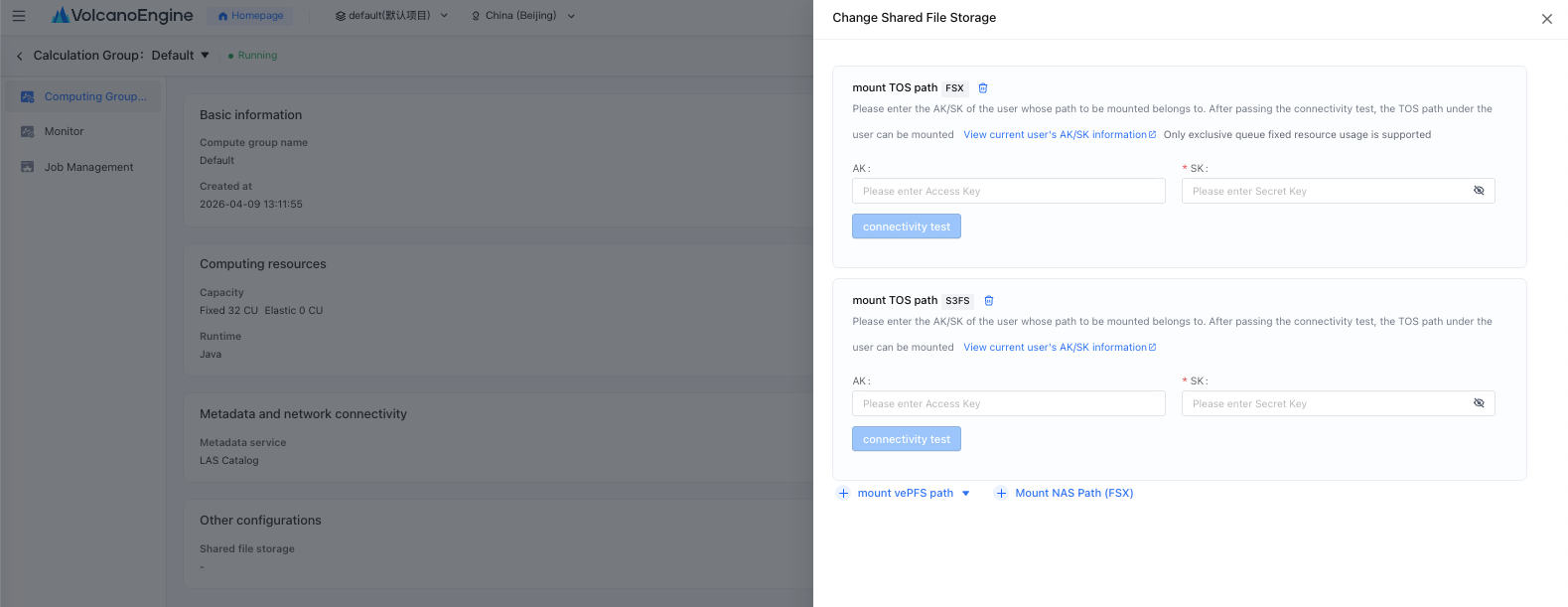Click connectivity test button under FSX
This screenshot has width=1568, height=607.
click(907, 227)
